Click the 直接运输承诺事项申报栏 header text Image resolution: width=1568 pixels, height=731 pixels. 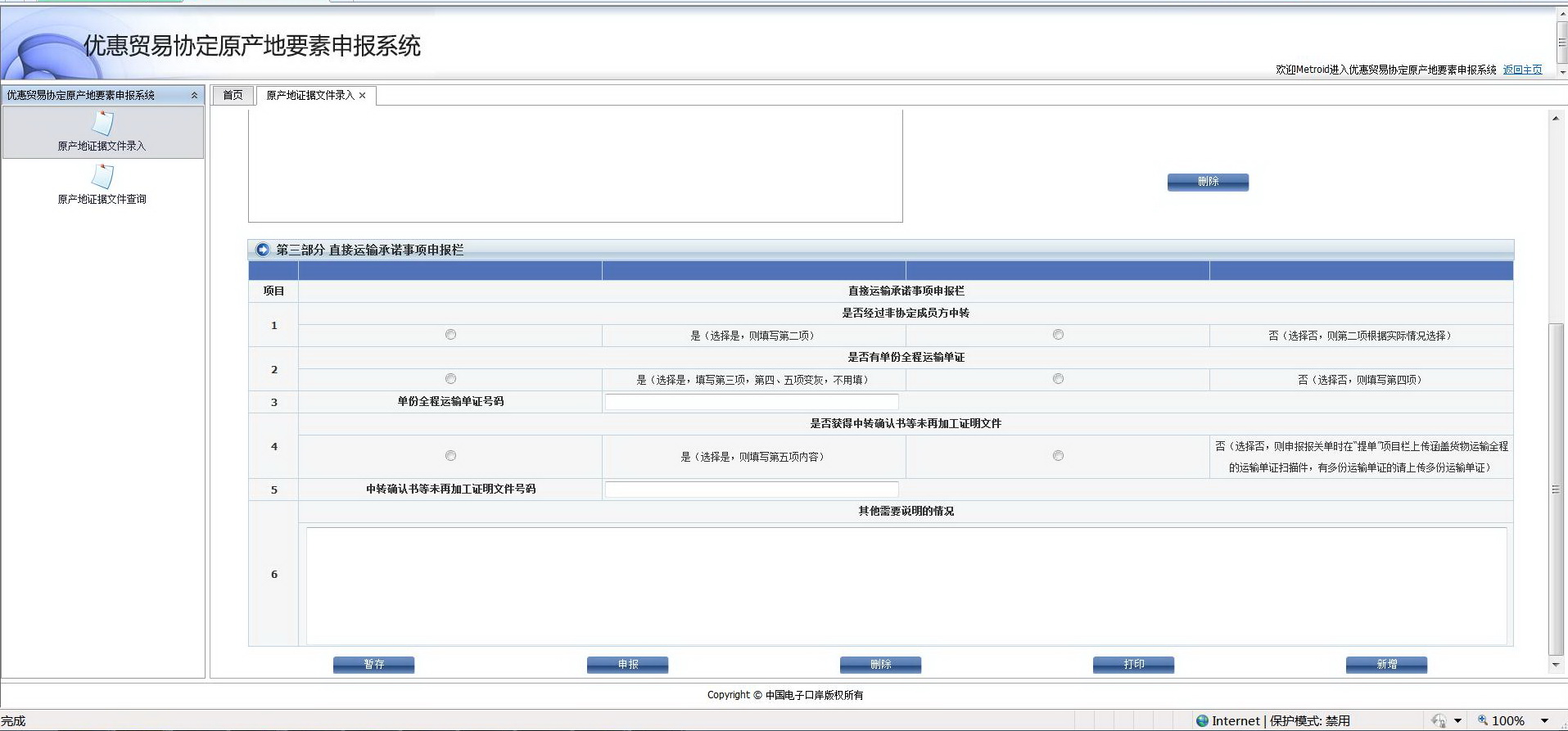(906, 291)
